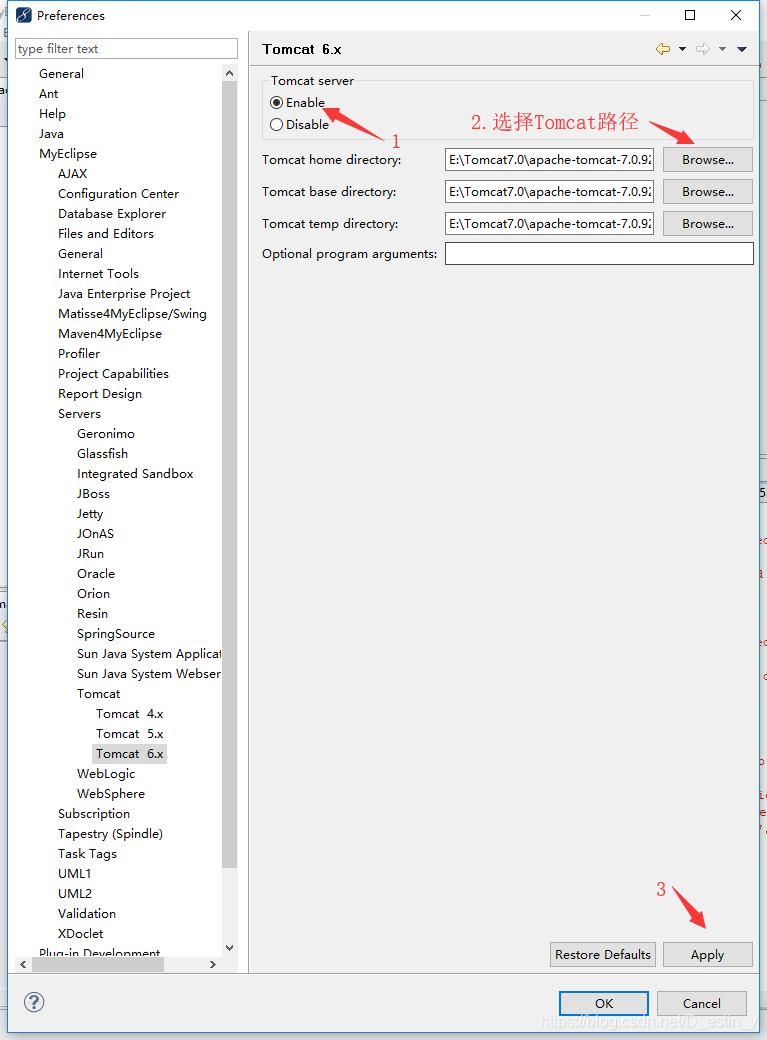
Task: Click the Tomcat home directory field
Action: pyautogui.click(x=549, y=160)
